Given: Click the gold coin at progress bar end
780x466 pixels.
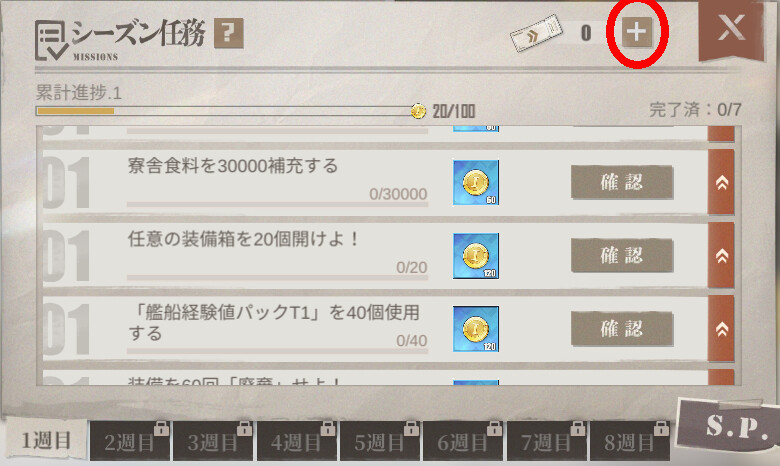Looking at the screenshot, I should [x=418, y=111].
